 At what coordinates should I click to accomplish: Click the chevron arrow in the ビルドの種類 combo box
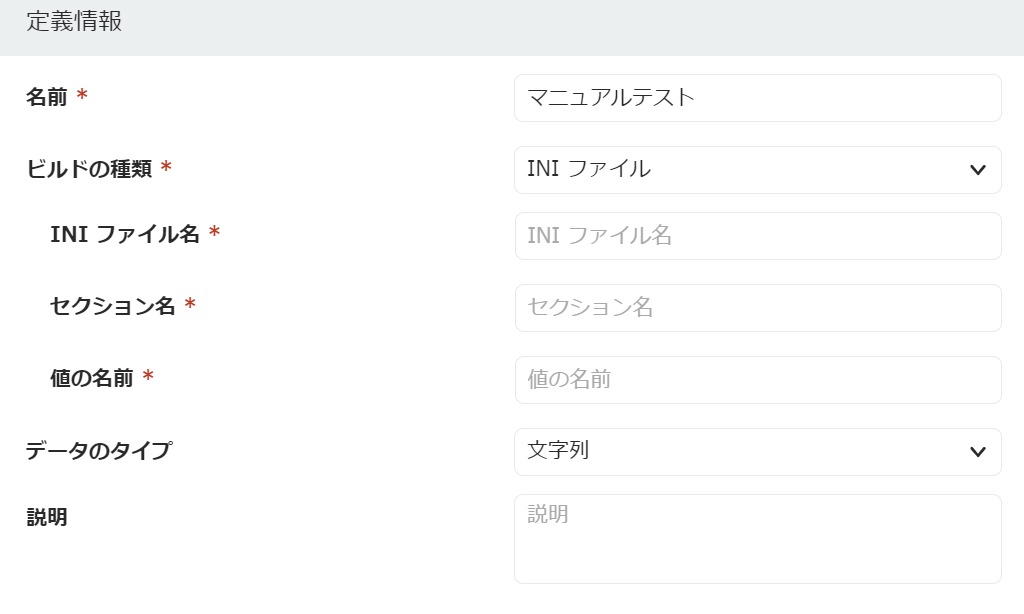pyautogui.click(x=978, y=170)
